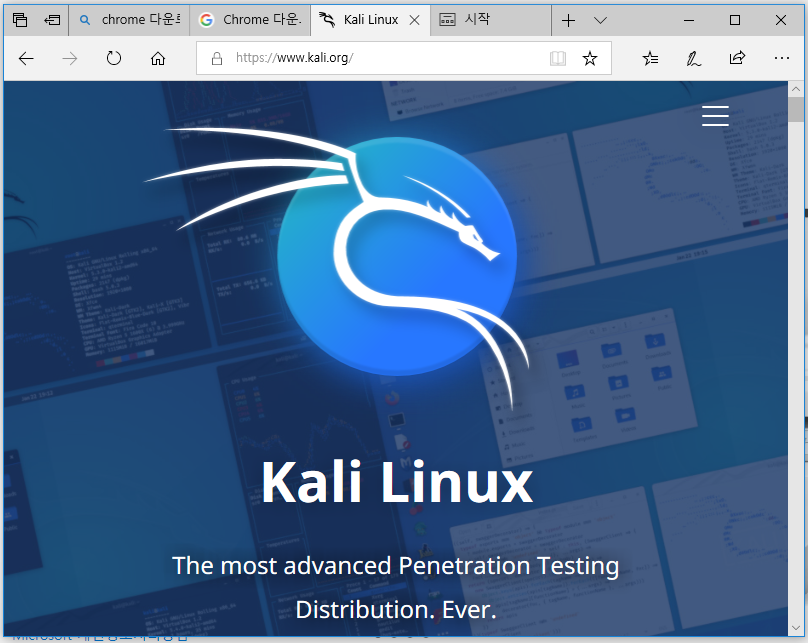This screenshot has width=808, height=643.
Task: Add page to favorites star
Action: [x=590, y=58]
